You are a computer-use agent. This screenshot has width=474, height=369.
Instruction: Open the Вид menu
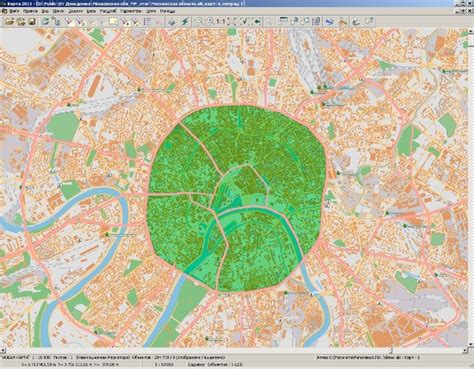tap(45, 11)
